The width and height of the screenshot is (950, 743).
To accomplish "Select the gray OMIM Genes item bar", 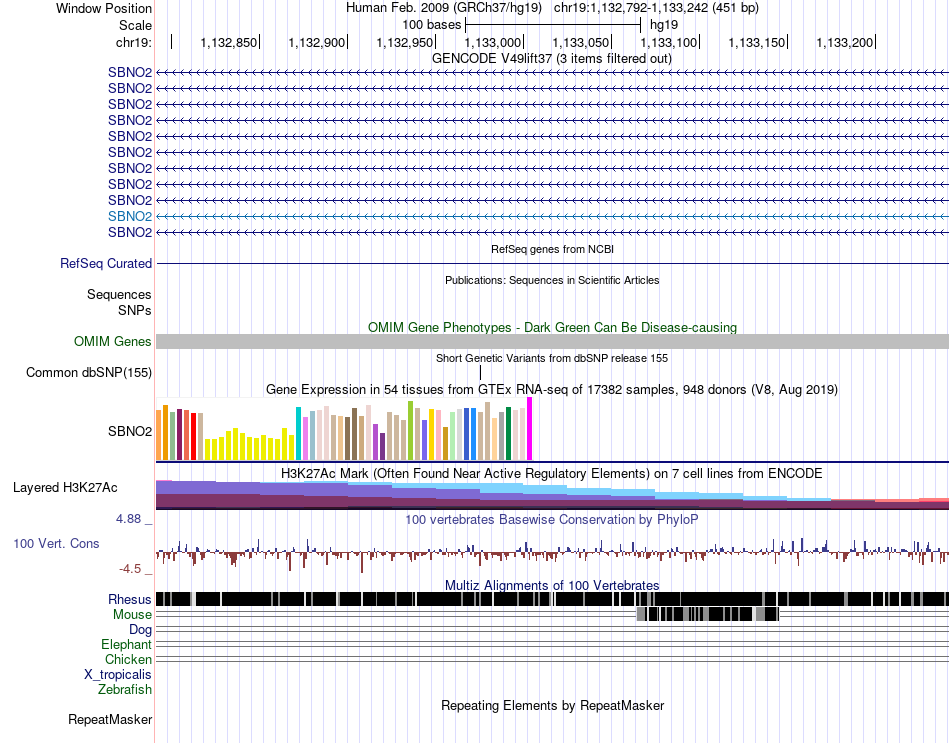I will pyautogui.click(x=552, y=341).
